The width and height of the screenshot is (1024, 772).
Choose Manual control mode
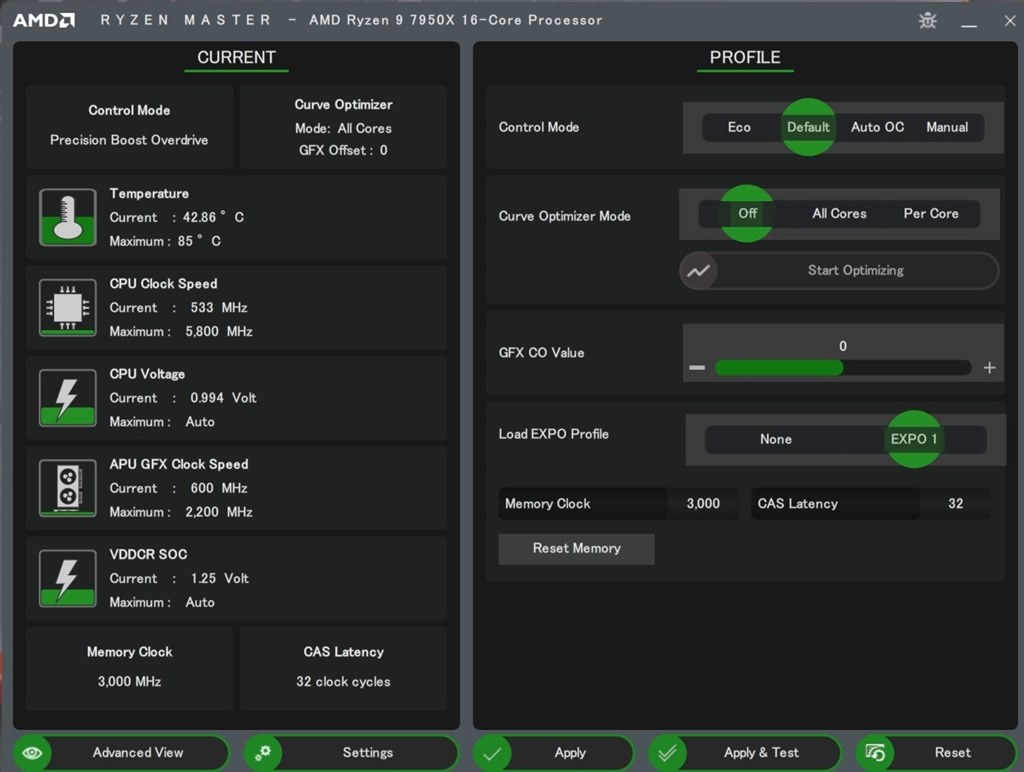946,127
